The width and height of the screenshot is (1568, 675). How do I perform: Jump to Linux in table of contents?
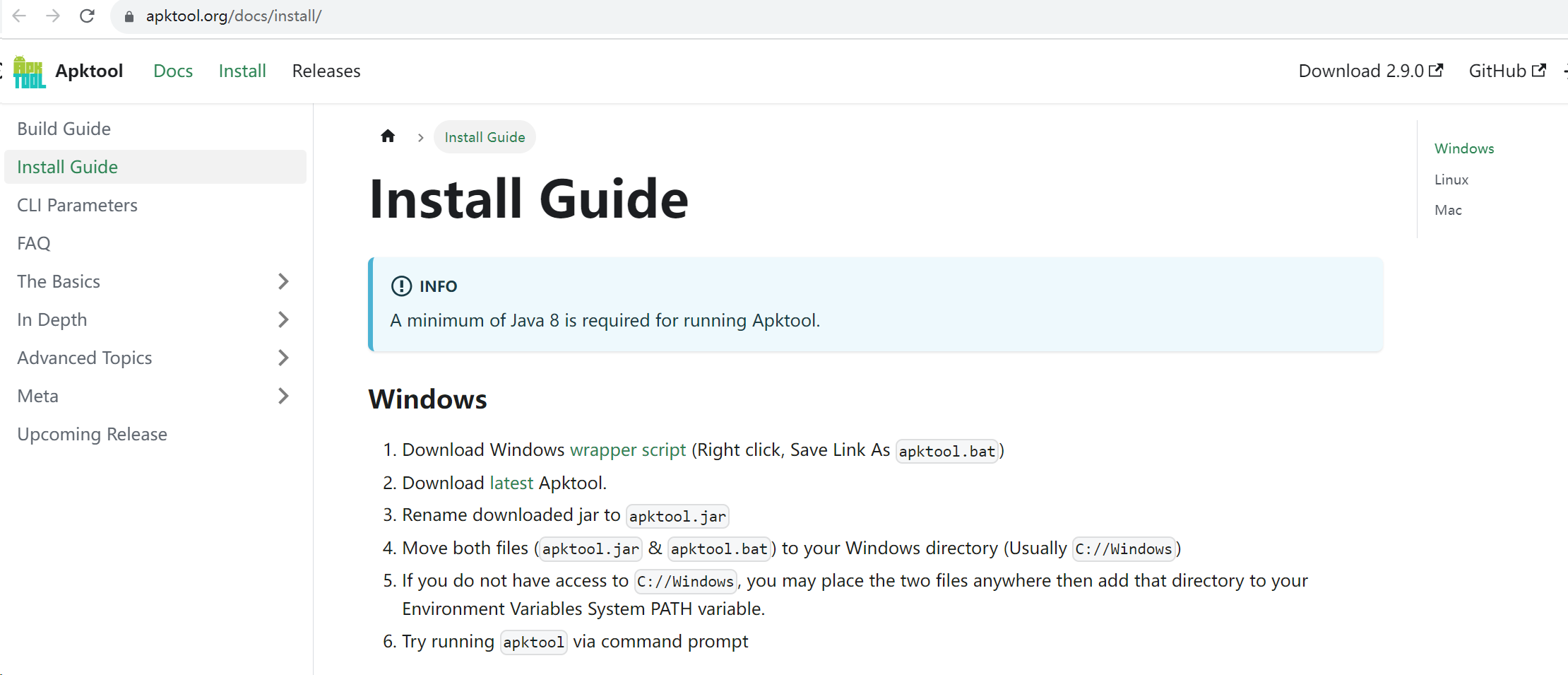[x=1451, y=180]
